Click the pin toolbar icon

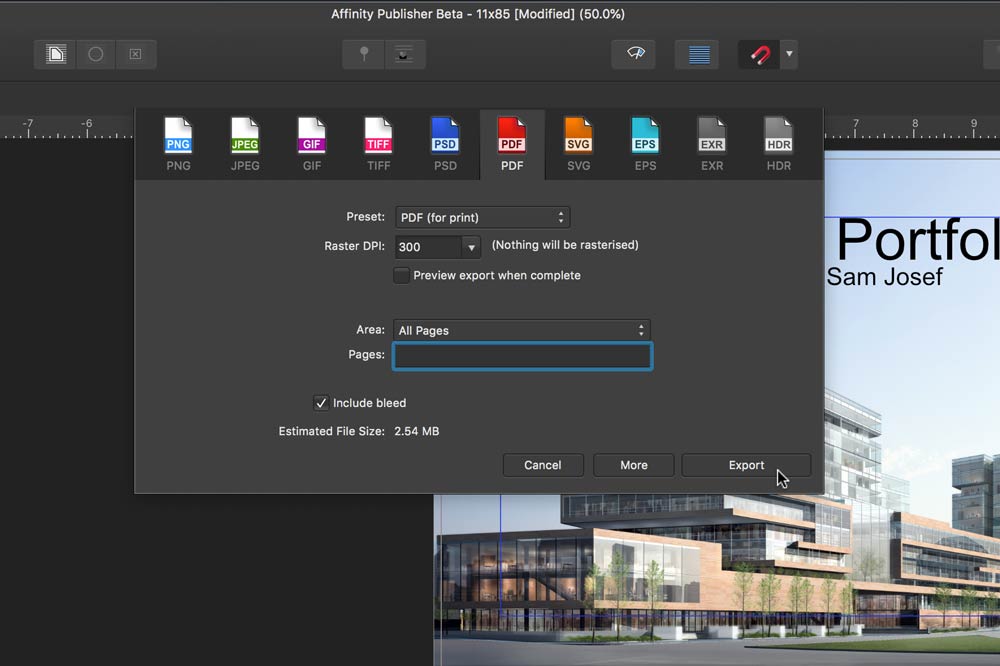point(364,54)
